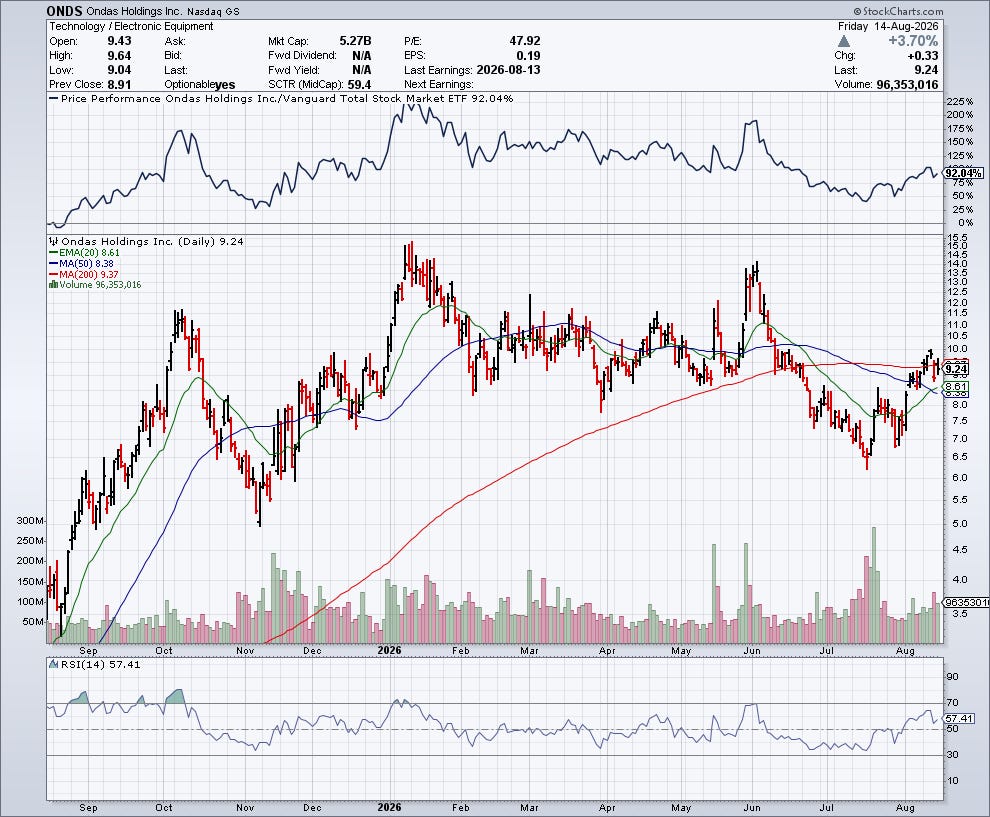The width and height of the screenshot is (990, 817).
Task: Click 'Technology / Electronic Equipment' sector text
Action: click(131, 27)
